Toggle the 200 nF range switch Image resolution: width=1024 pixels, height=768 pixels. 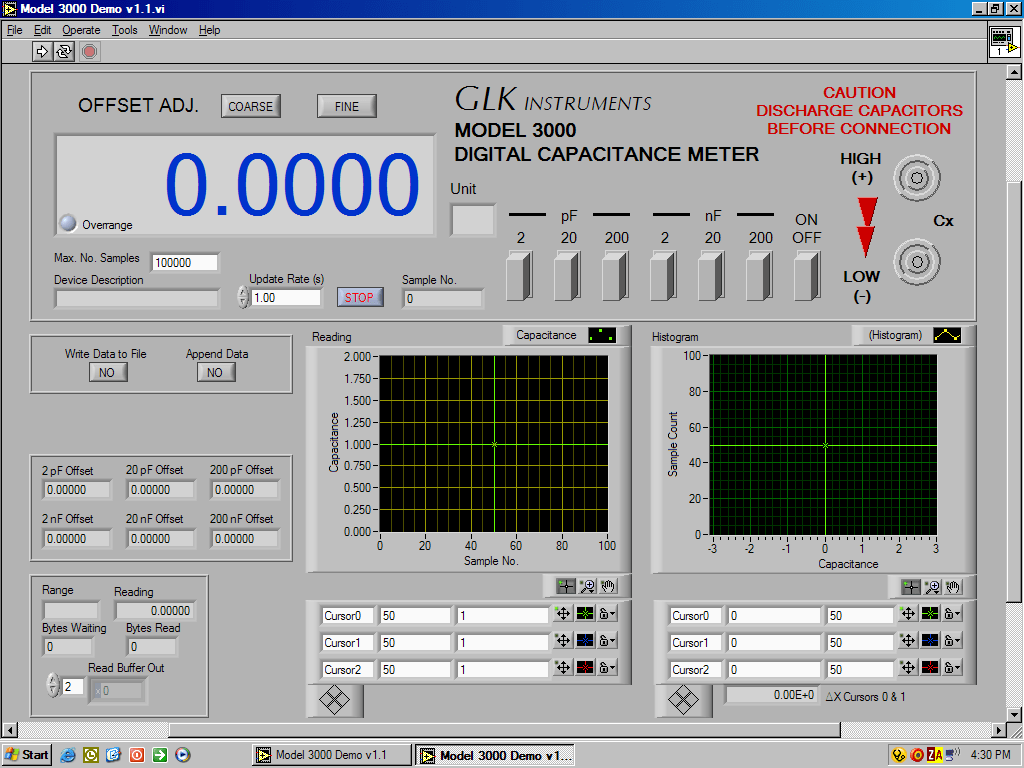pos(759,276)
